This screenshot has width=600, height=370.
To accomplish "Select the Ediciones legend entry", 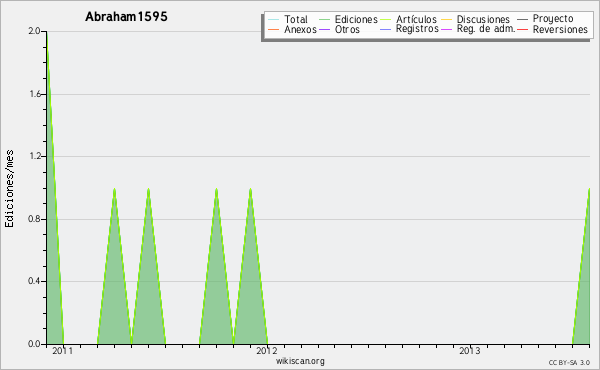I will coord(356,19).
